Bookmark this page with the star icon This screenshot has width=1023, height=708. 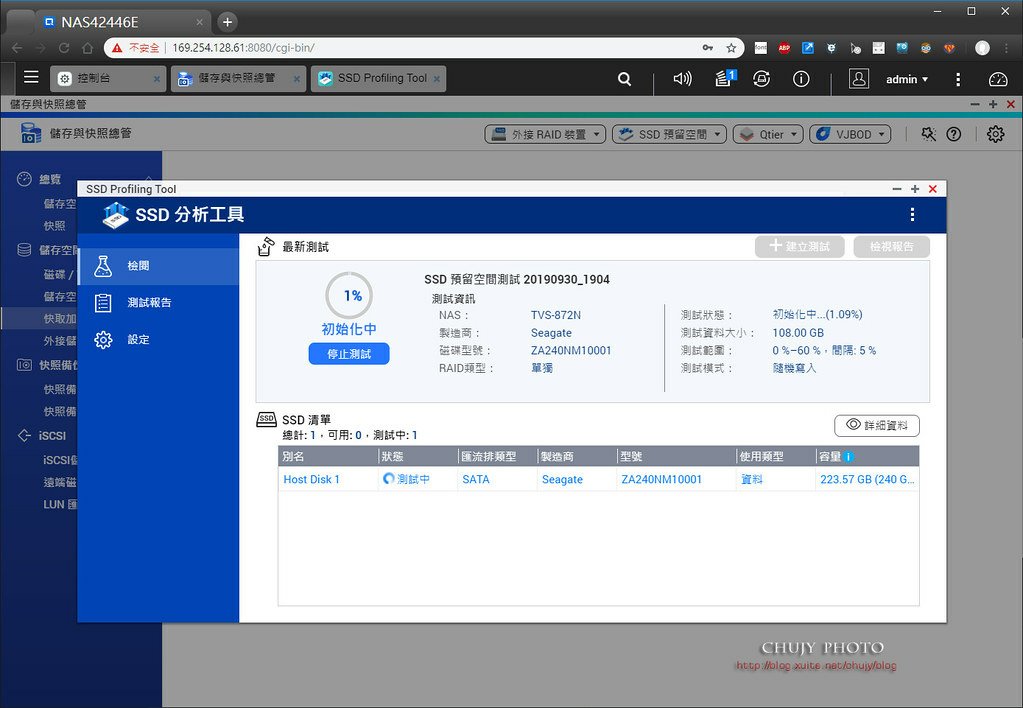pos(731,48)
